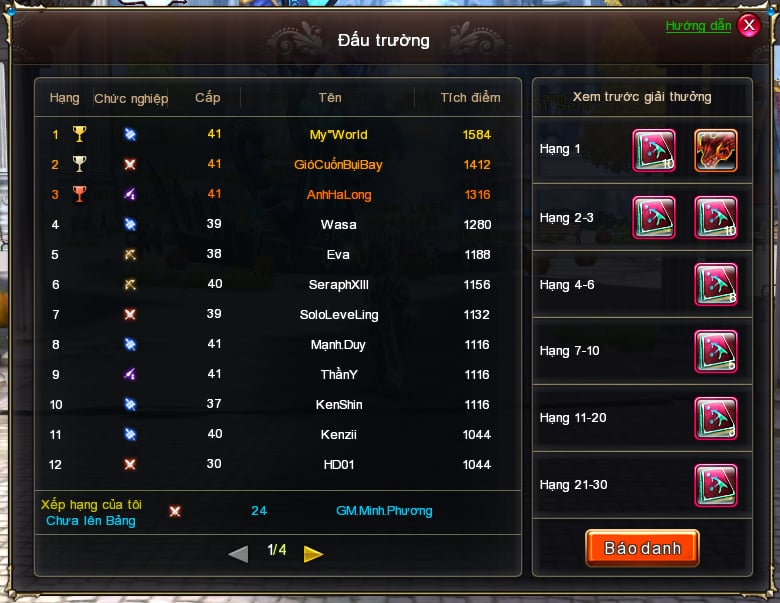
Task: Click the dragon reward icon for Hạng 1
Action: coord(716,150)
